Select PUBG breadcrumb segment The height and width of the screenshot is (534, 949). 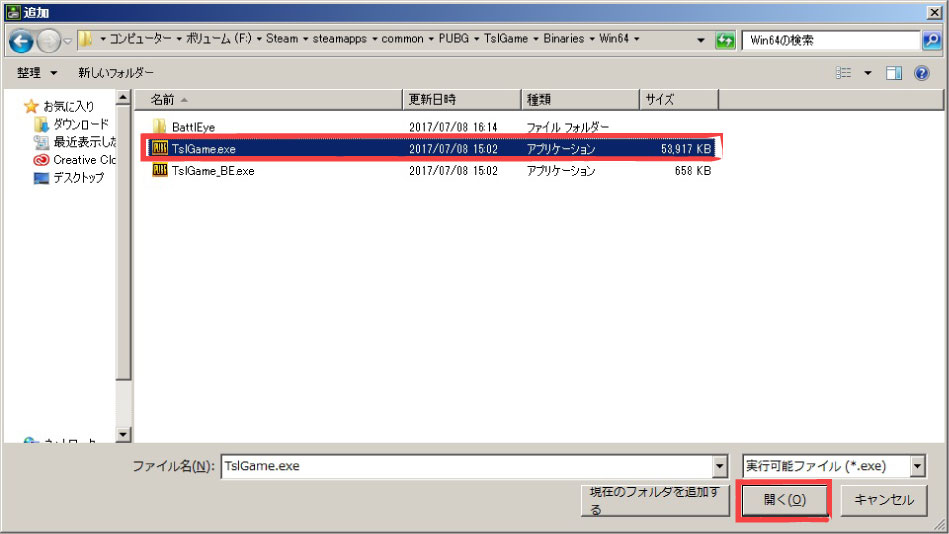tap(454, 39)
